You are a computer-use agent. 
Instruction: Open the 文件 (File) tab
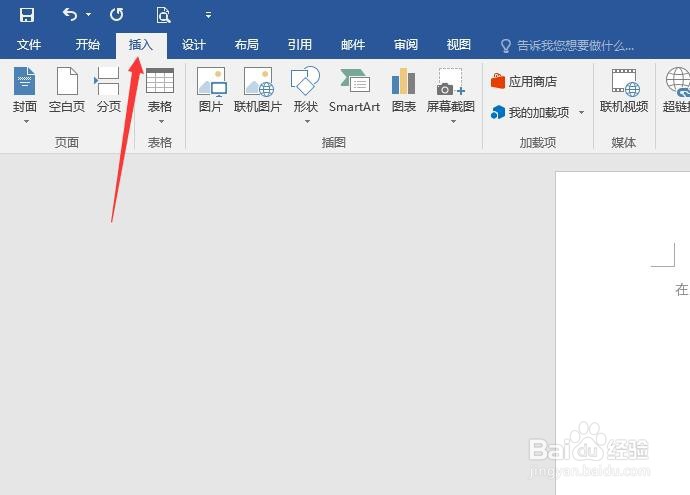29,45
